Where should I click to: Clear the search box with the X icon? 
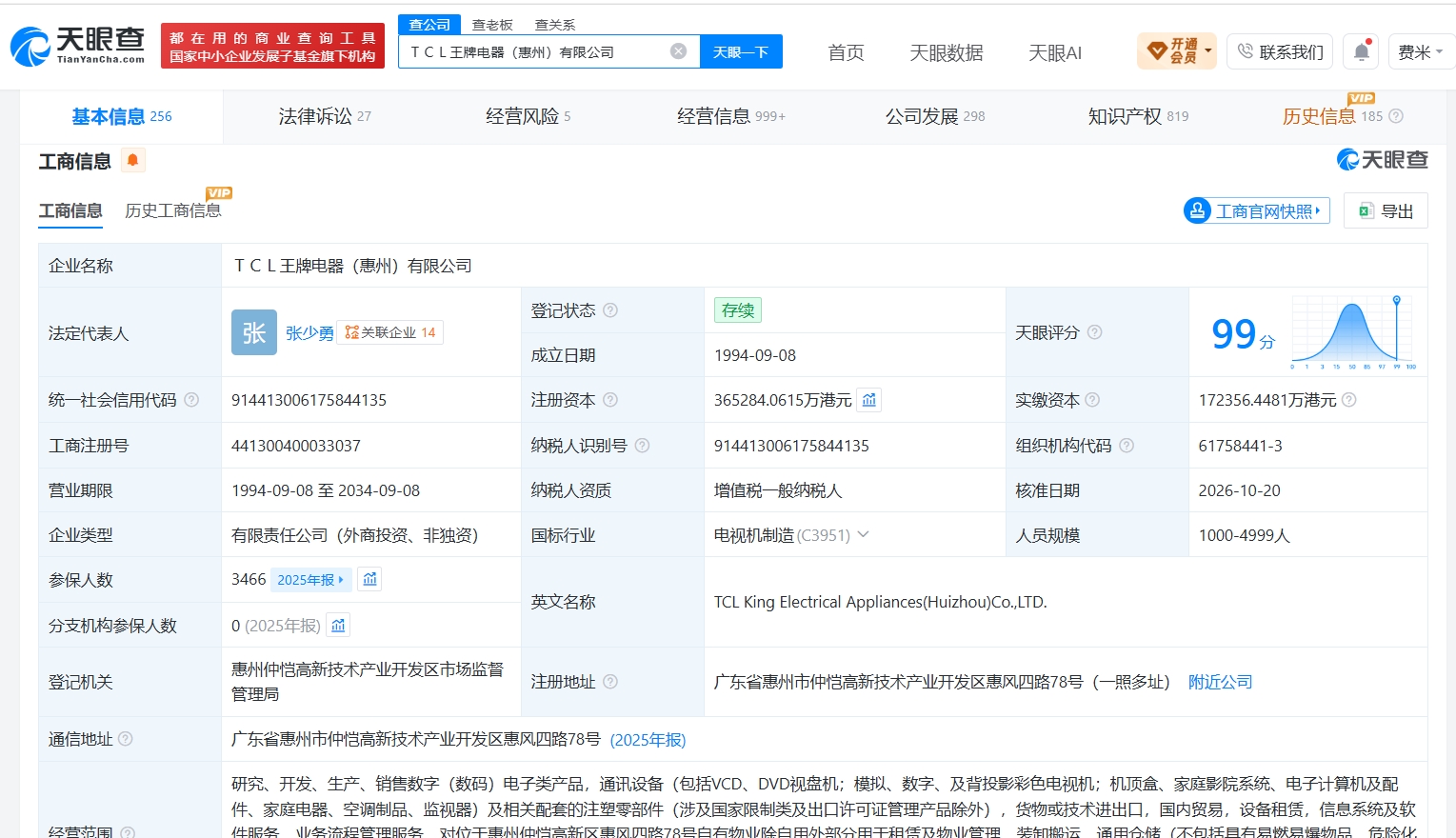click(678, 51)
